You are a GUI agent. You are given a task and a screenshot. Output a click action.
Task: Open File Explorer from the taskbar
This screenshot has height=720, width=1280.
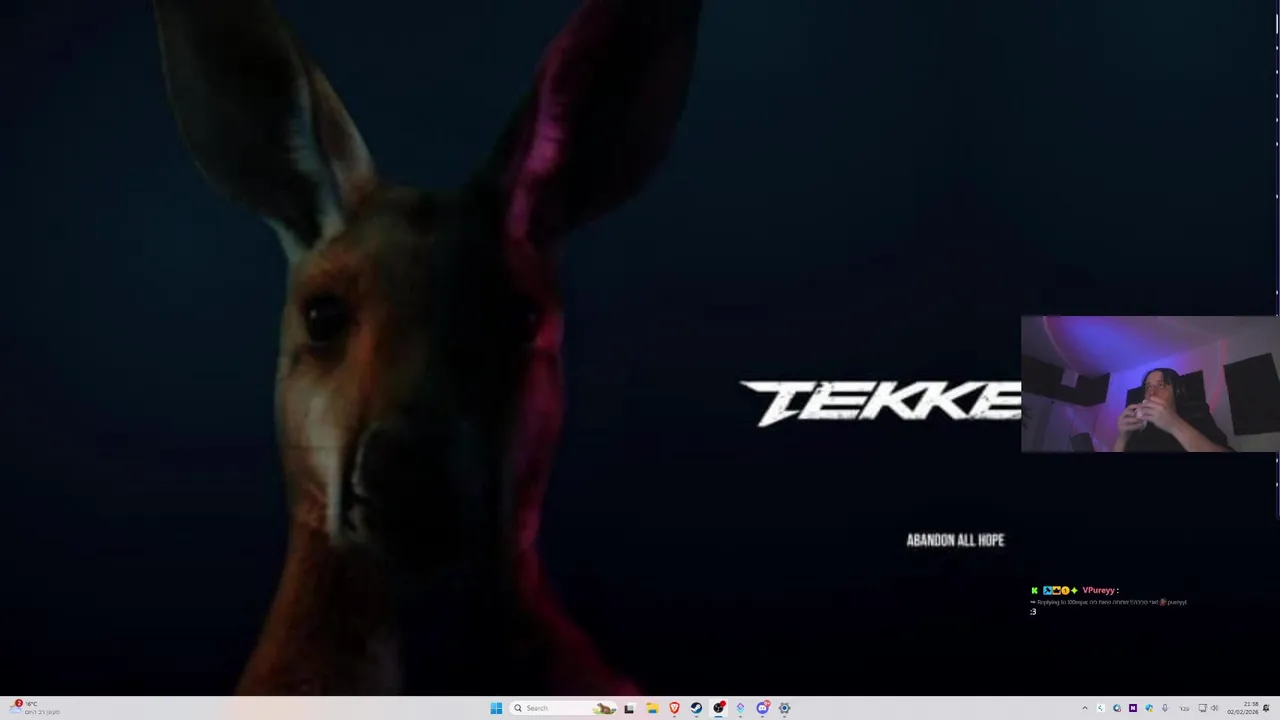(x=652, y=708)
